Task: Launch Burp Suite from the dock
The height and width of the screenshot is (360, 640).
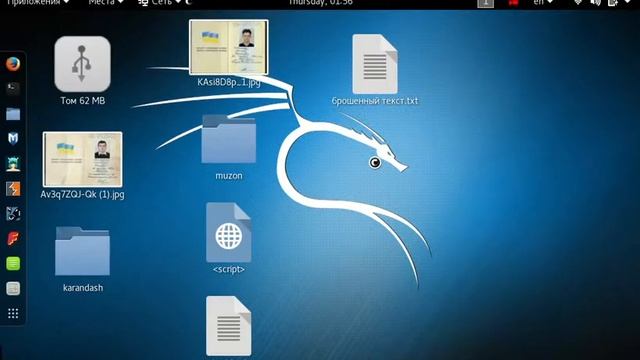Action: pyautogui.click(x=13, y=189)
